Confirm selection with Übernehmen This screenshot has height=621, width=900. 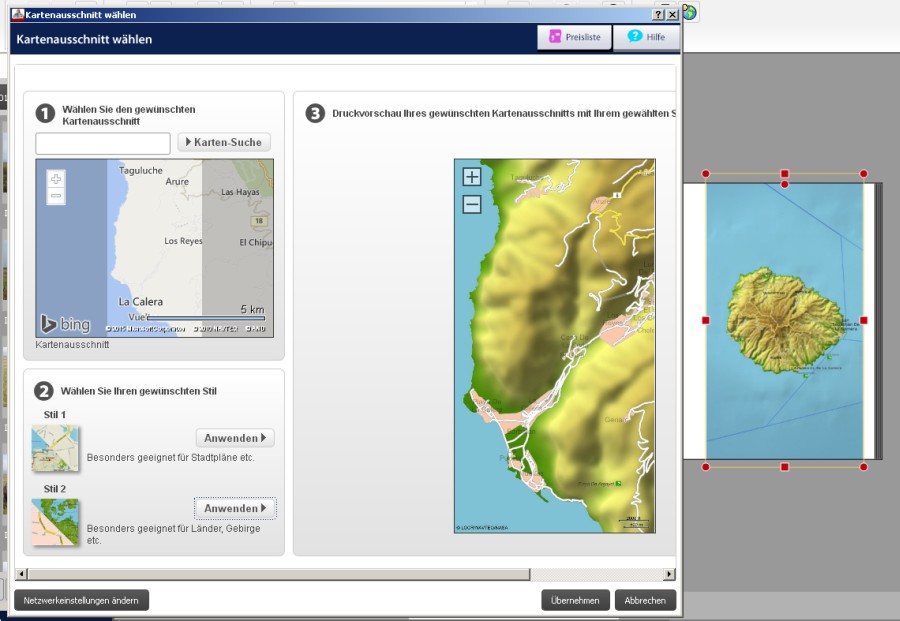click(x=575, y=600)
